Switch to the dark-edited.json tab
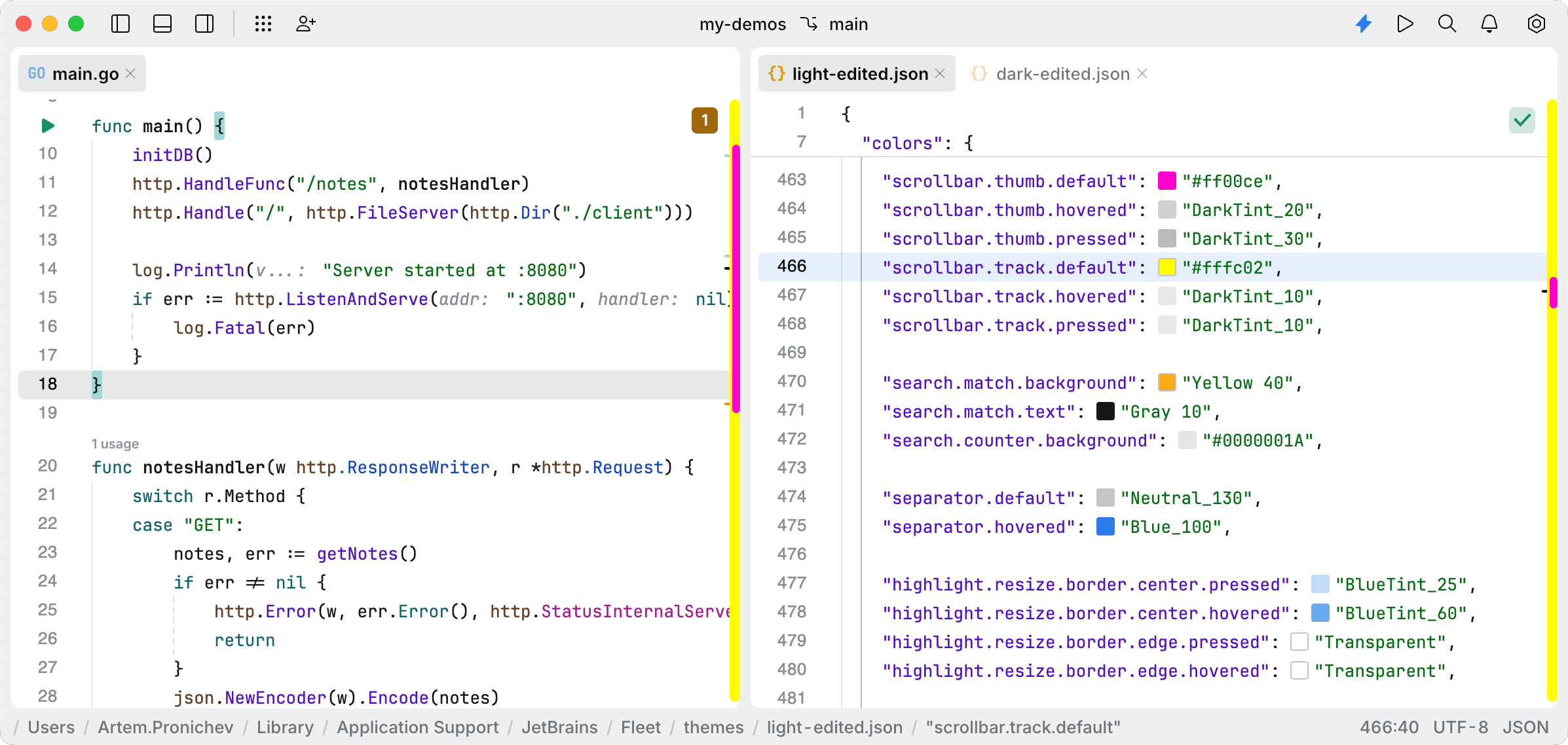The image size is (1568, 745). point(1062,74)
